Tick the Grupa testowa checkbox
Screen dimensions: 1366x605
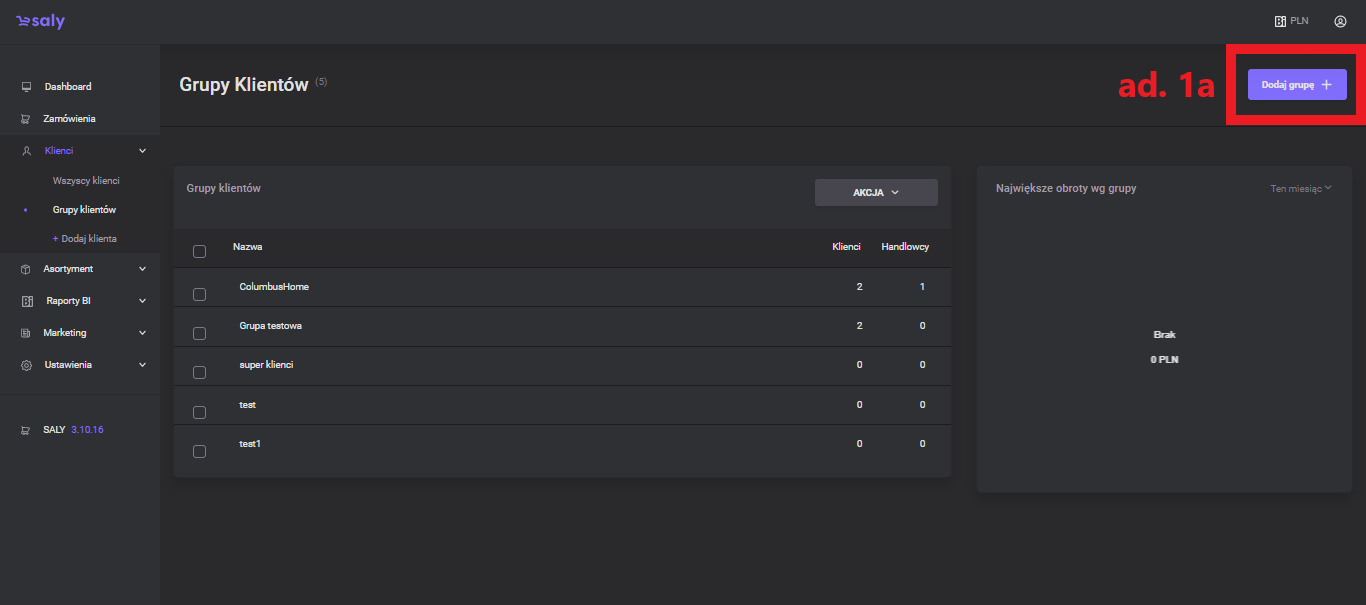(x=199, y=333)
